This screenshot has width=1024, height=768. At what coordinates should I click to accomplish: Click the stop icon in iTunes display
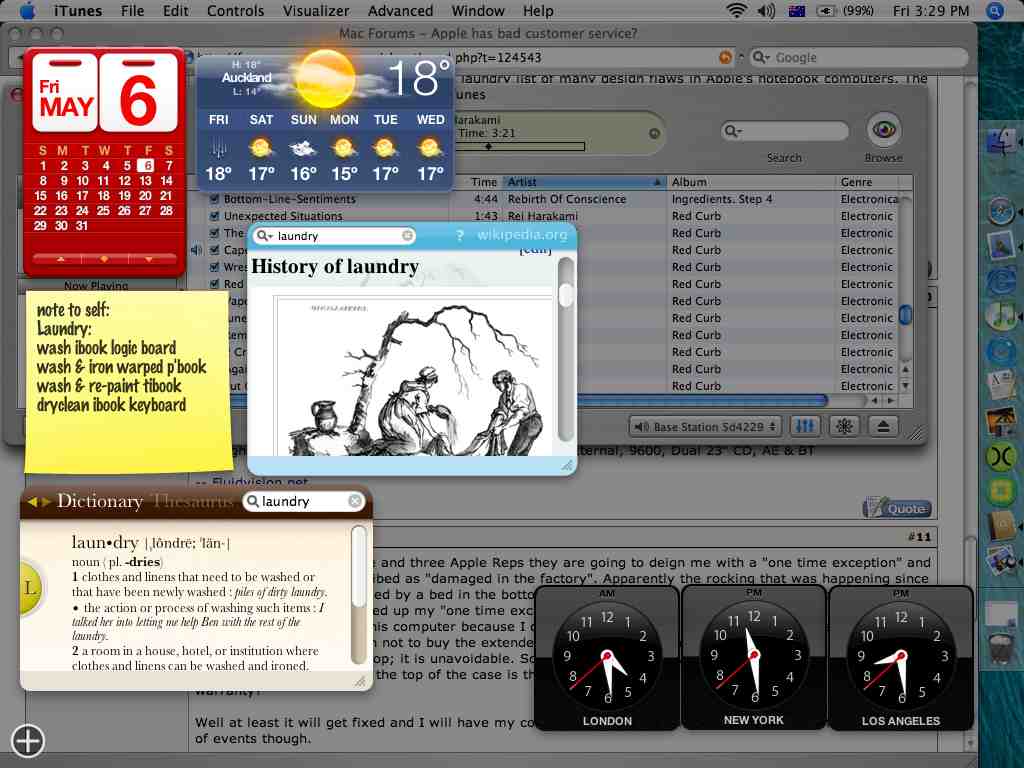click(654, 133)
